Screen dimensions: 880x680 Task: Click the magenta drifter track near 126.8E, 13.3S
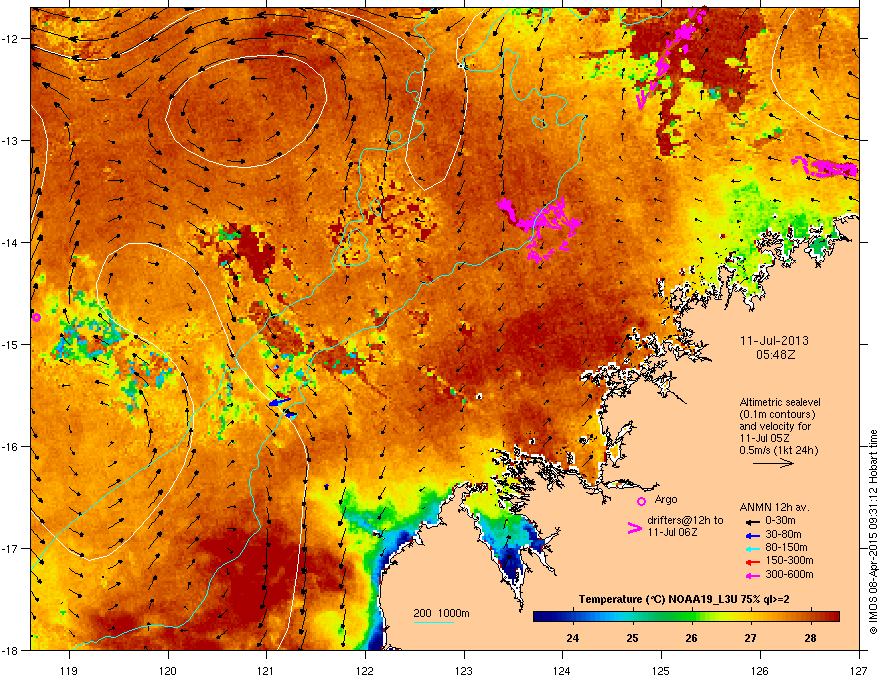825,167
